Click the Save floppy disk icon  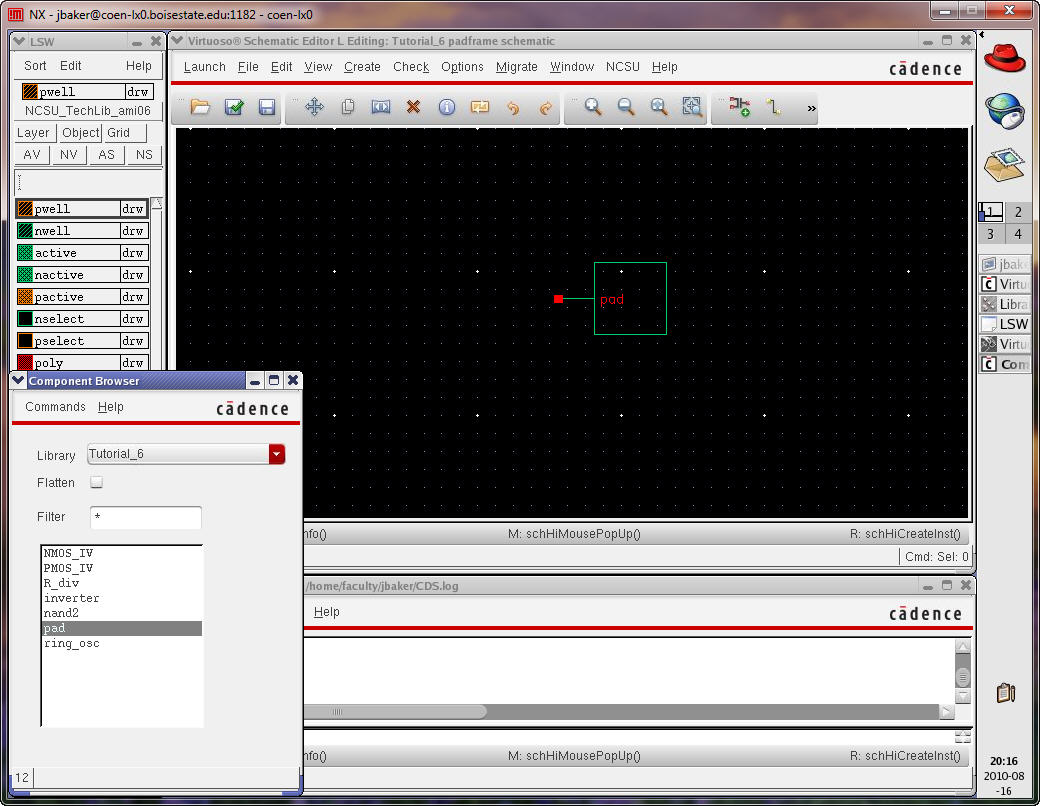[267, 107]
